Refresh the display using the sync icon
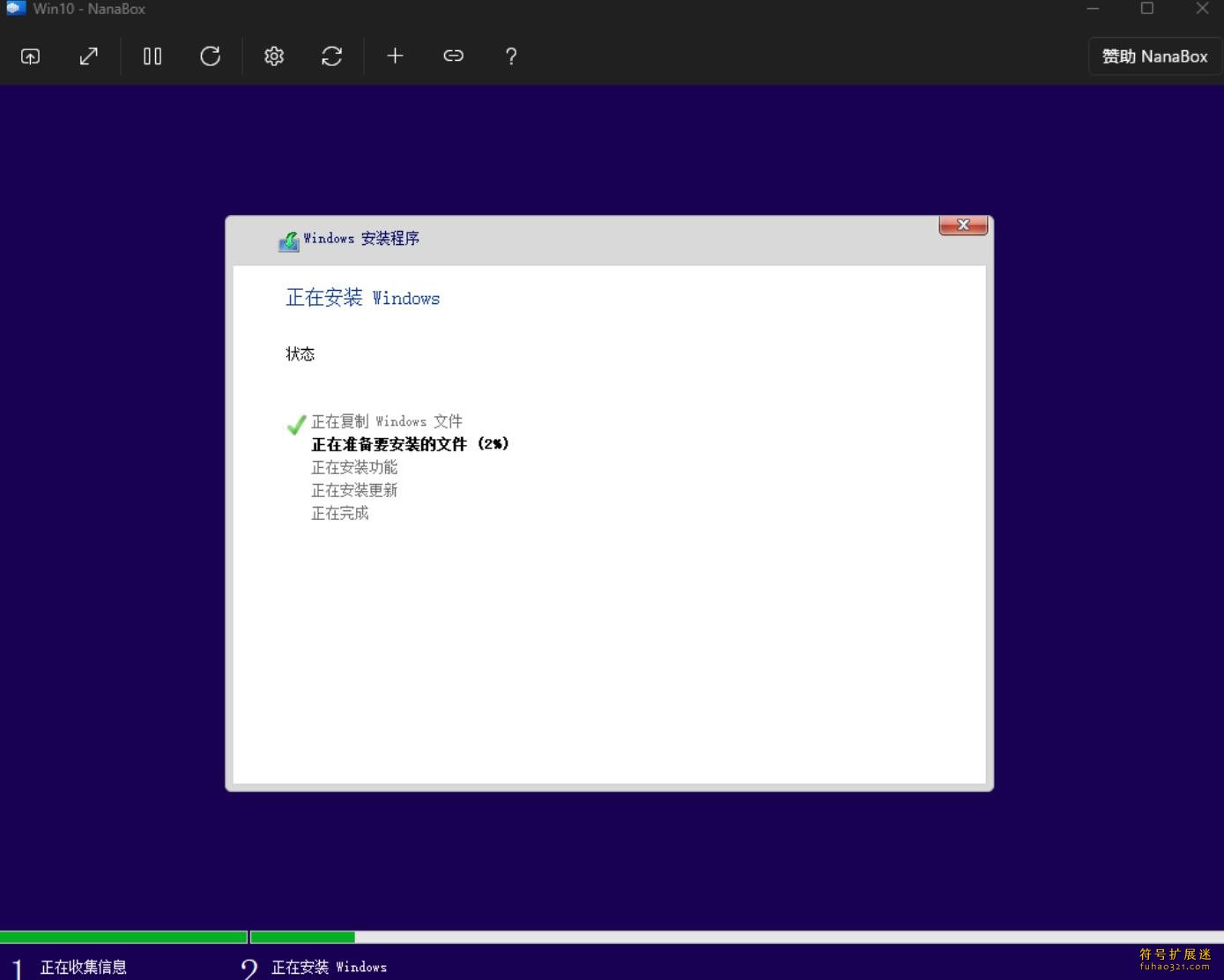 pos(331,56)
